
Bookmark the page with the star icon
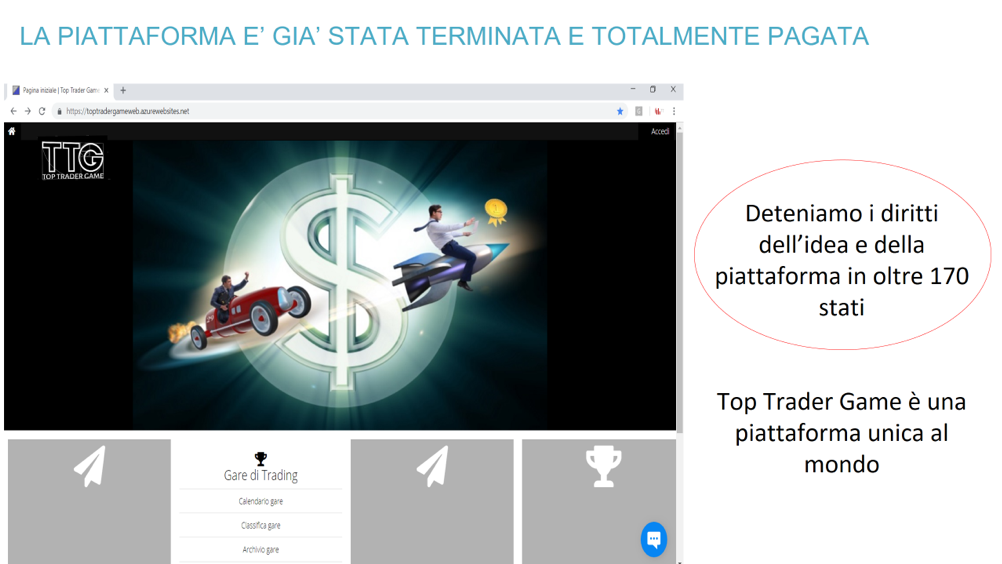pyautogui.click(x=620, y=111)
